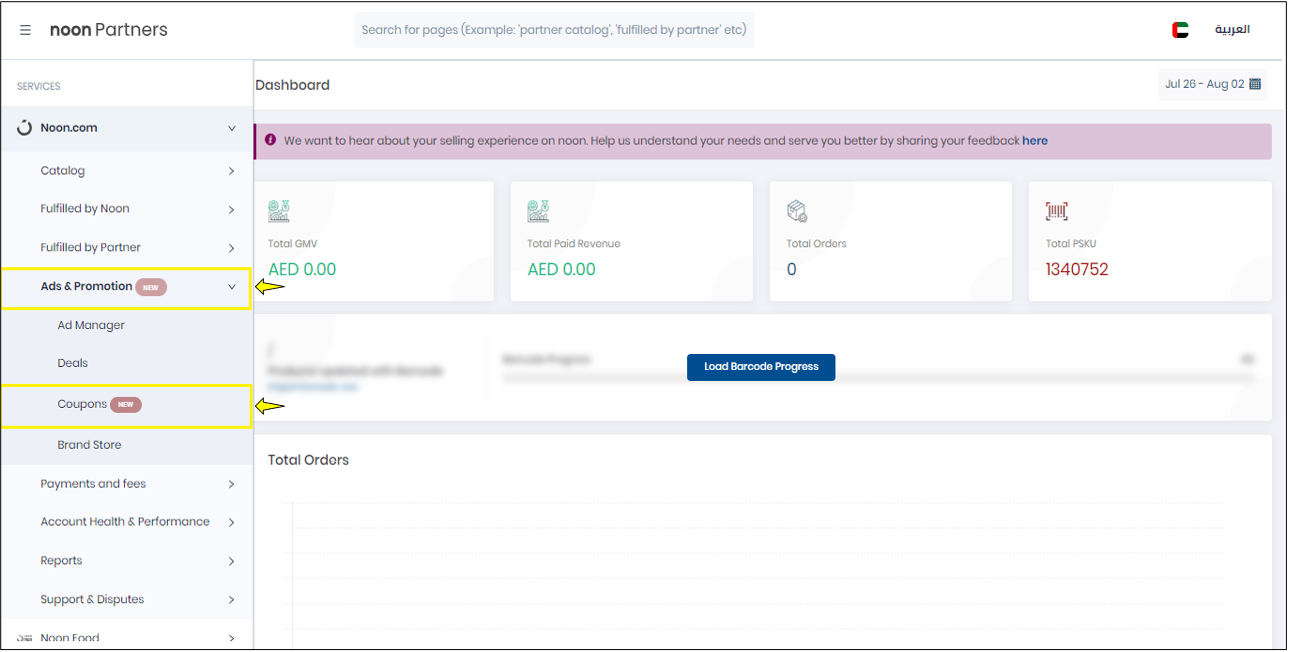The width and height of the screenshot is (1290, 652).
Task: Click the hamburger menu icon
Action: click(x=25, y=30)
